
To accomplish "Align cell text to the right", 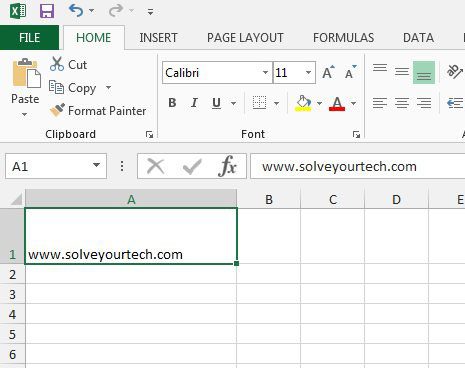I will pyautogui.click(x=424, y=103).
